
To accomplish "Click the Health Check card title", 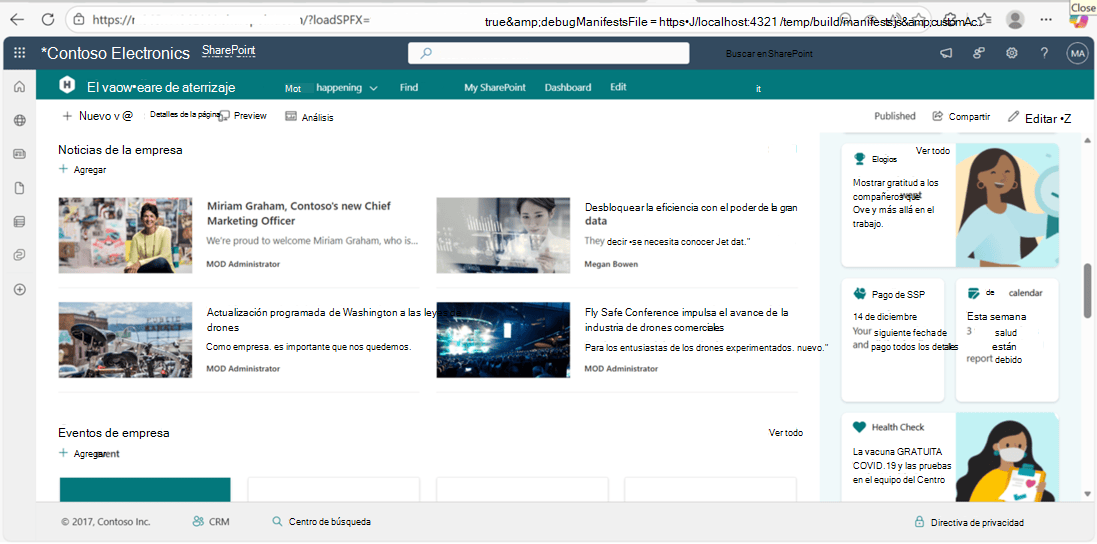I will [898, 427].
